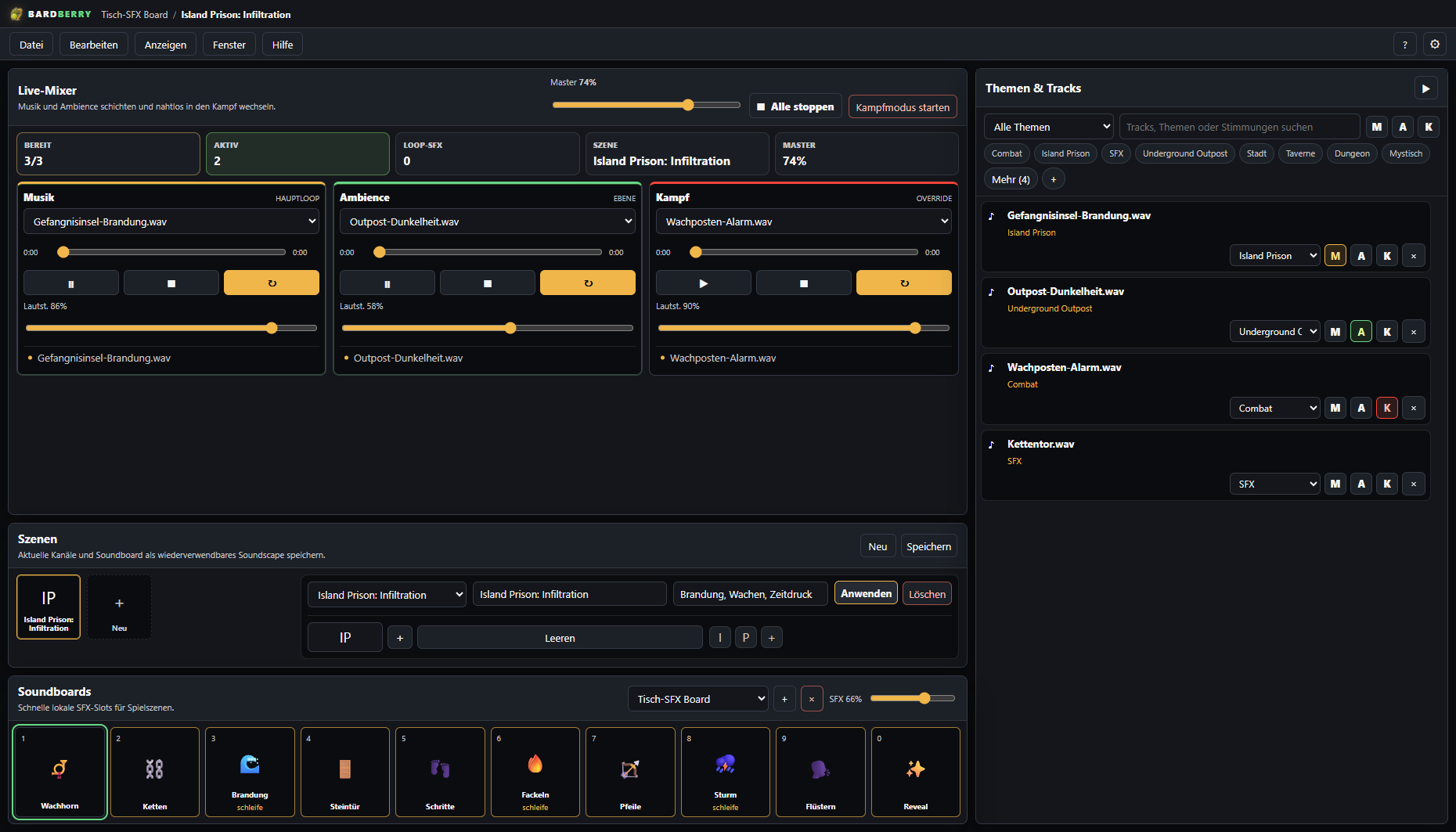Trigger the Schritte soundboard pad
This screenshot has height=832, width=1456.
click(x=440, y=772)
